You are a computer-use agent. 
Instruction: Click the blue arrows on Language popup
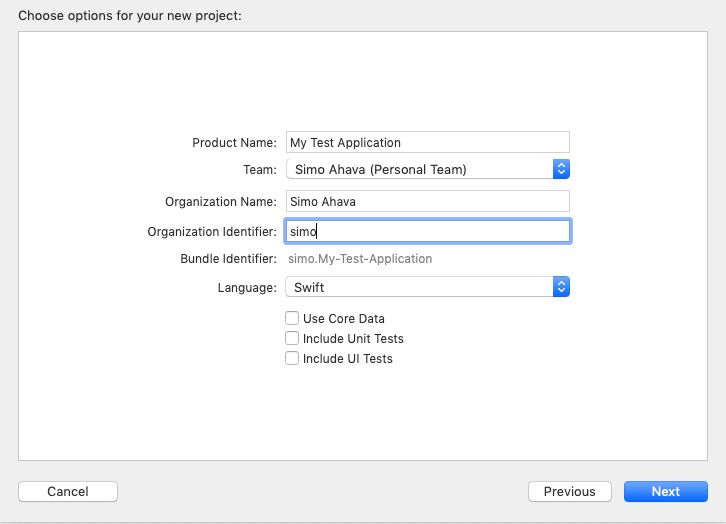tap(561, 287)
